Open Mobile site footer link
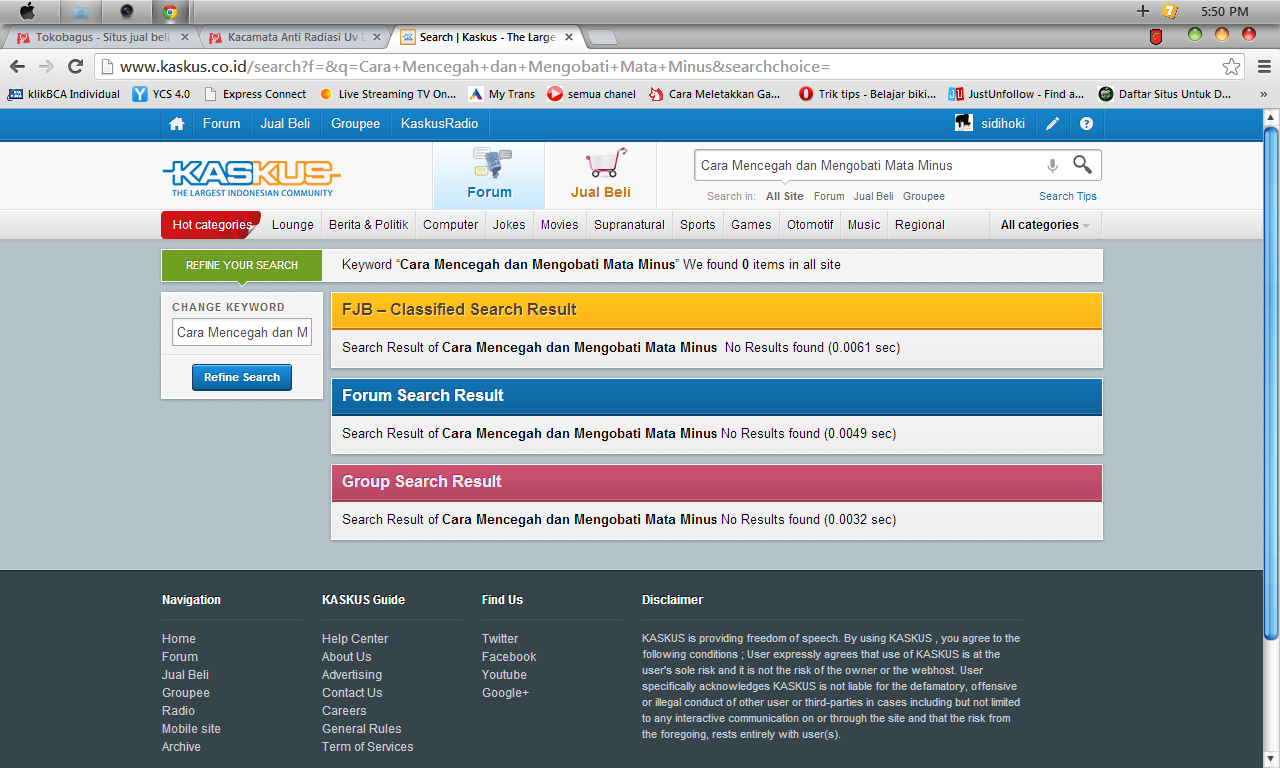The image size is (1280, 768). pos(191,729)
